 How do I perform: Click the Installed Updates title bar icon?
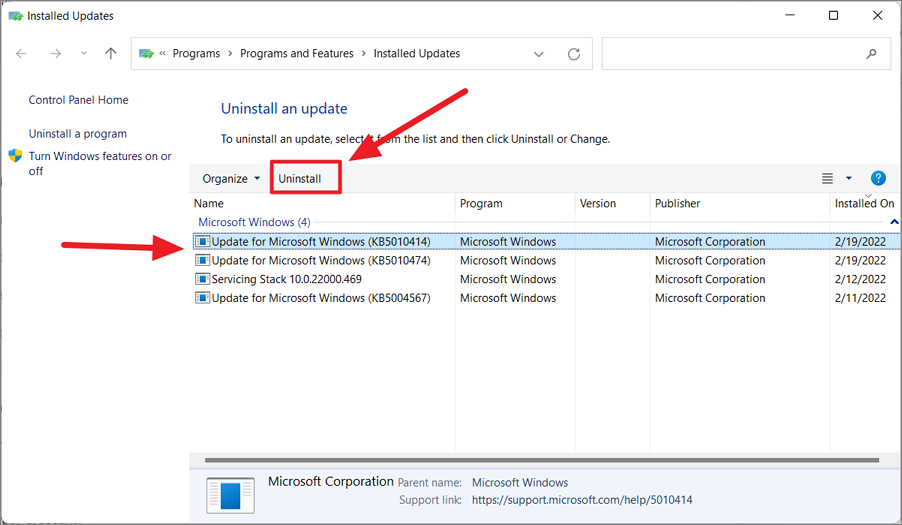coord(16,16)
